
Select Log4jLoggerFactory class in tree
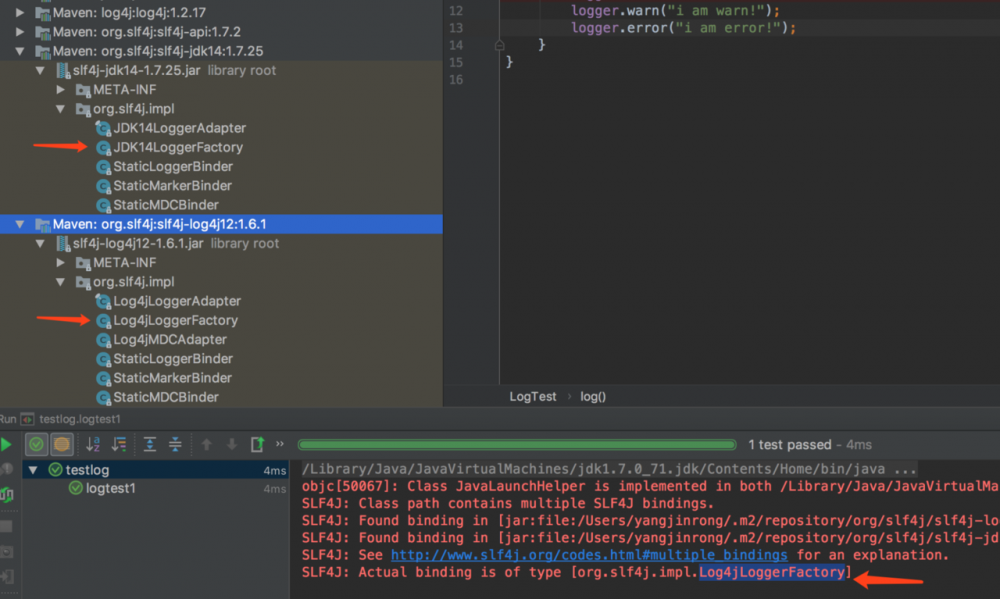175,320
